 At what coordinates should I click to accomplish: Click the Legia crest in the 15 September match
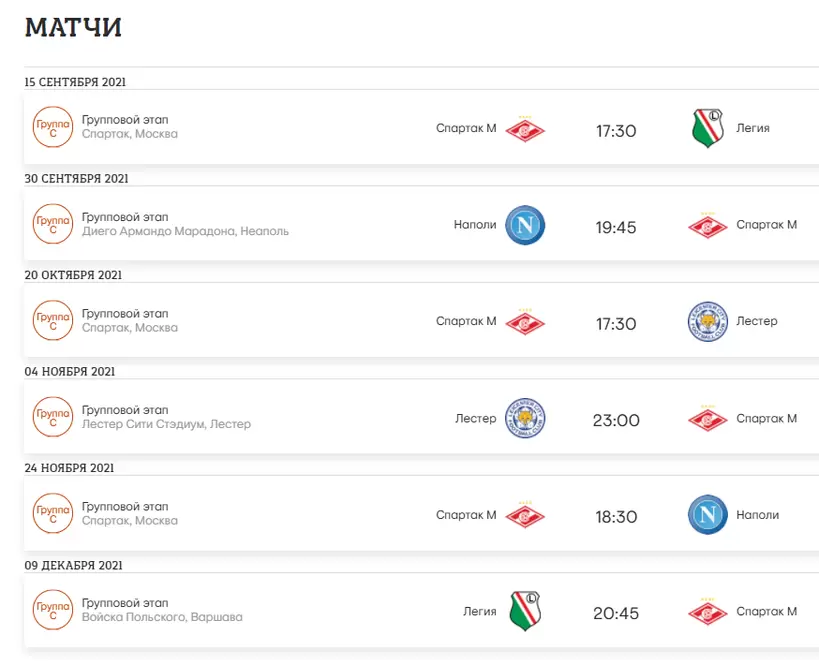(708, 128)
